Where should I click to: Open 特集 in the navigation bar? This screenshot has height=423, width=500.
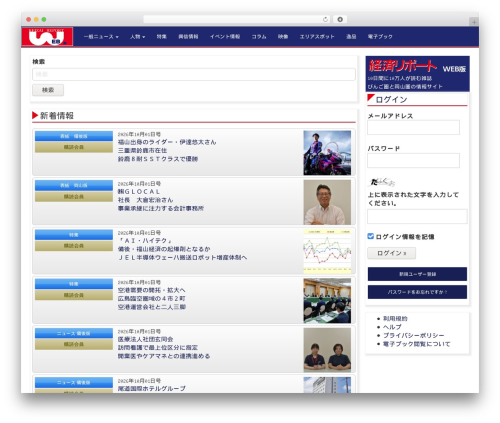tap(162, 37)
